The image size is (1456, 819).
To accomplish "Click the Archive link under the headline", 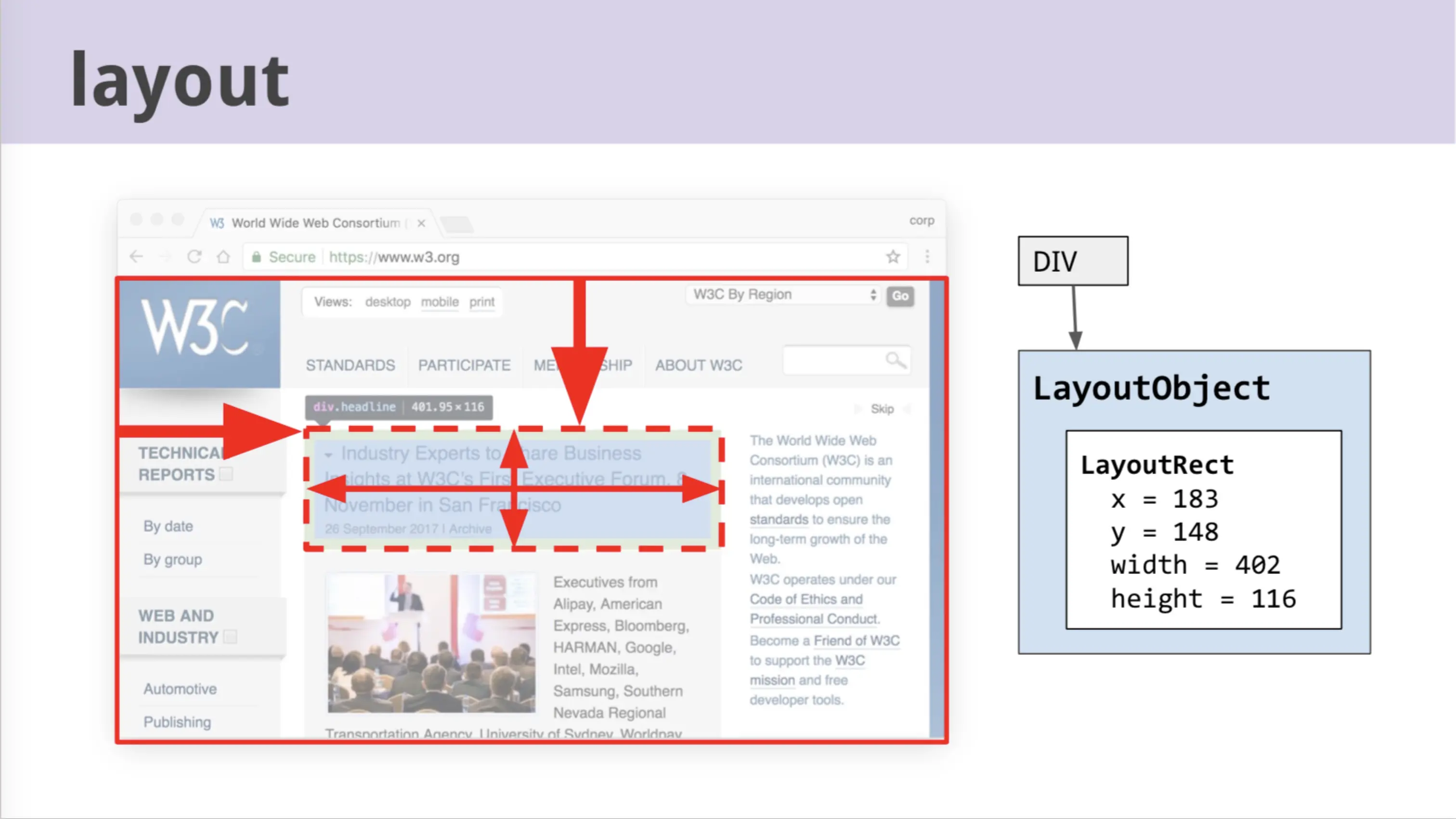I will [470, 529].
